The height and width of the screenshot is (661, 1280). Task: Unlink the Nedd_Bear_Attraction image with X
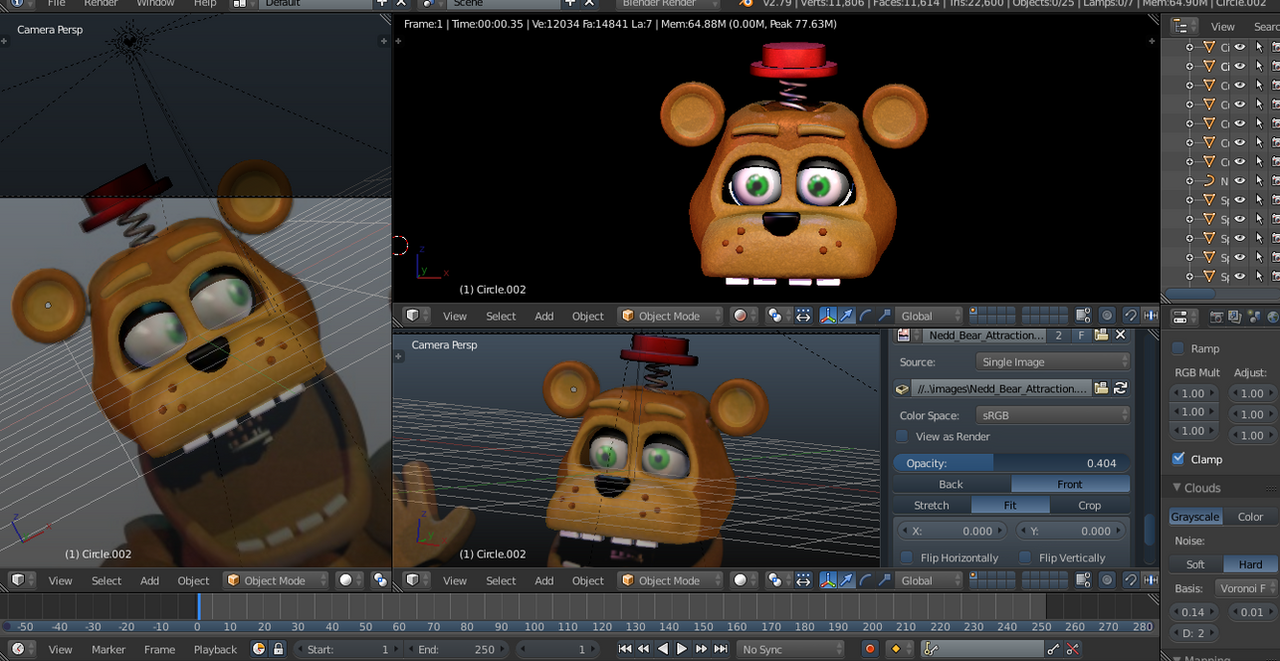point(1120,335)
